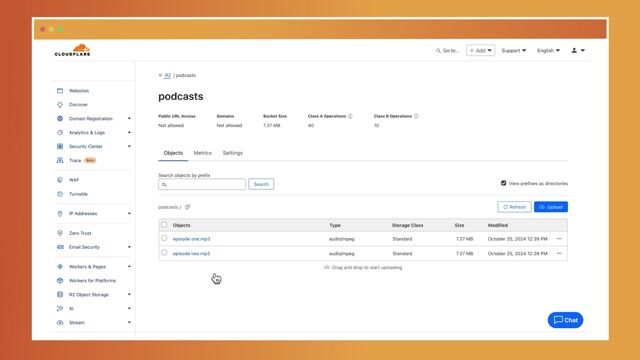
Task: Select the Analytics & Logs icon
Action: pos(60,132)
